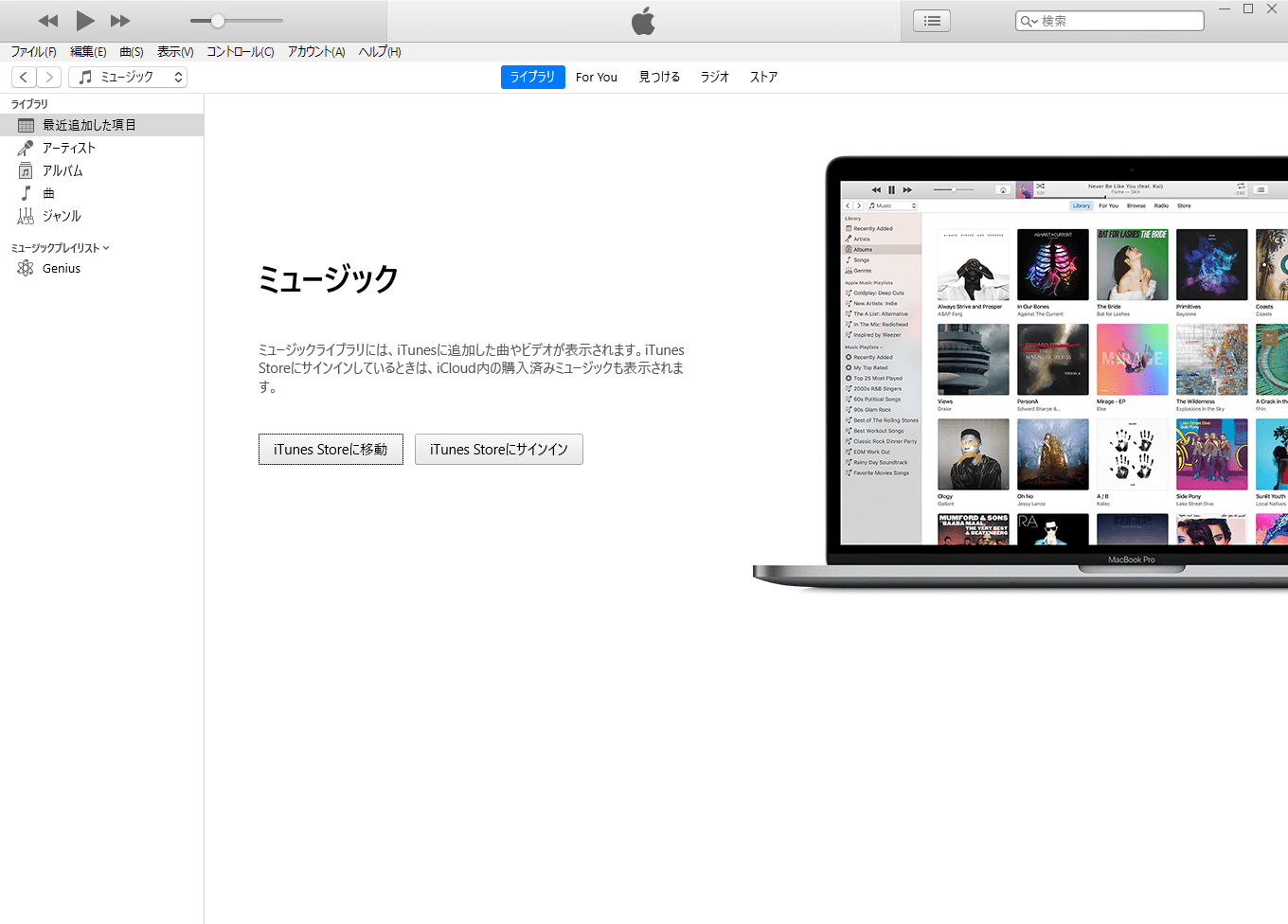This screenshot has width=1288, height=924.
Task: Open the 編集(E) menu
Action: (x=88, y=51)
